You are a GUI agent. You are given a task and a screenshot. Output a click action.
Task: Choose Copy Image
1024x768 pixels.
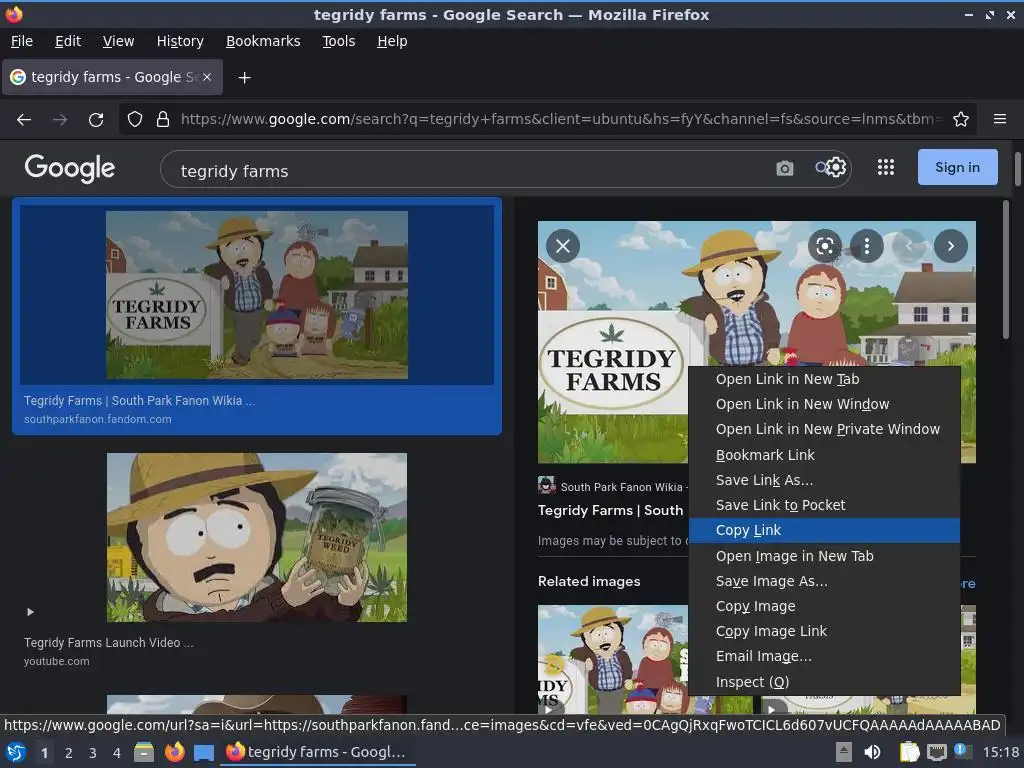[x=824, y=606]
